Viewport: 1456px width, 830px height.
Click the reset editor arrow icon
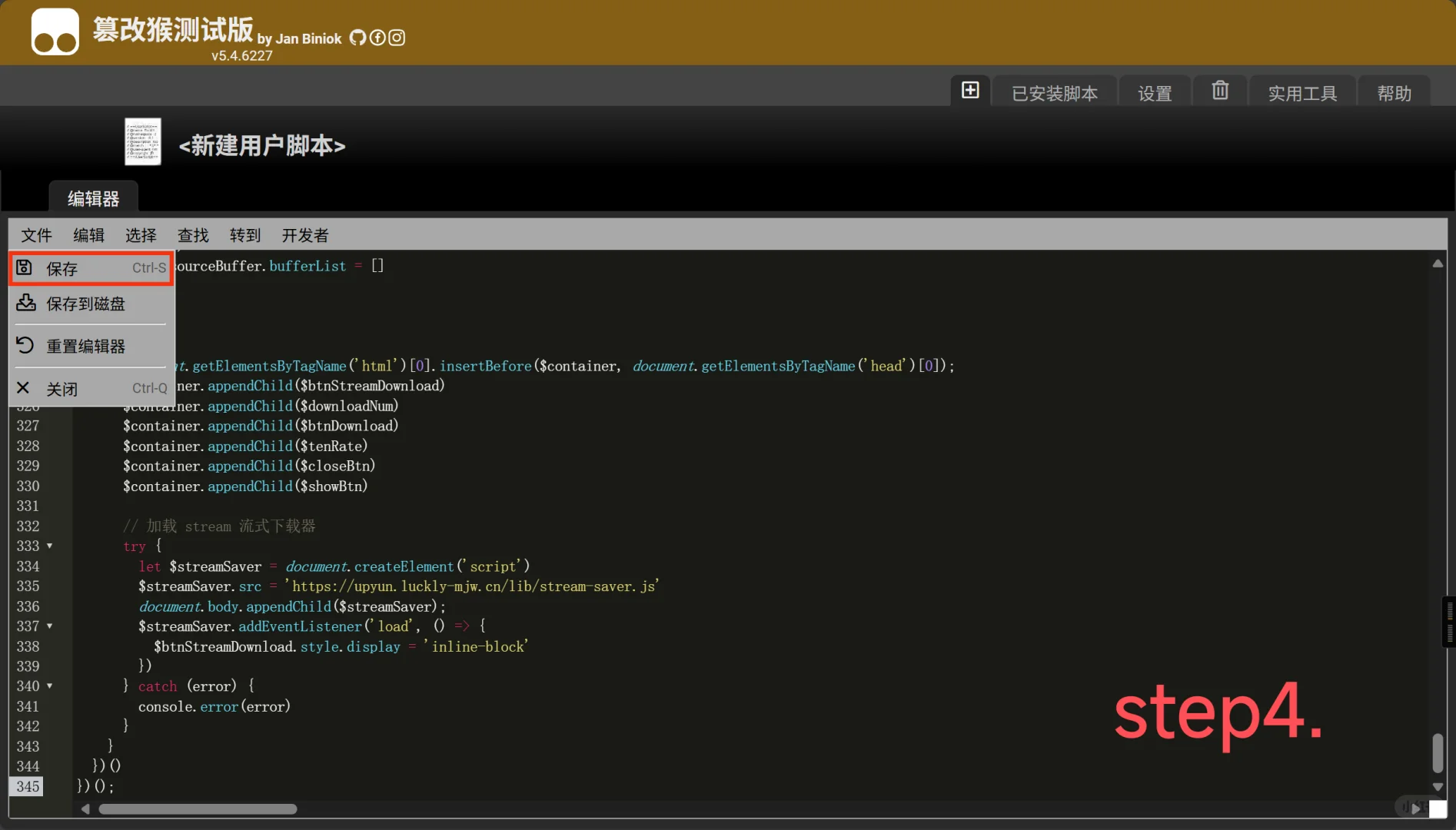(25, 345)
